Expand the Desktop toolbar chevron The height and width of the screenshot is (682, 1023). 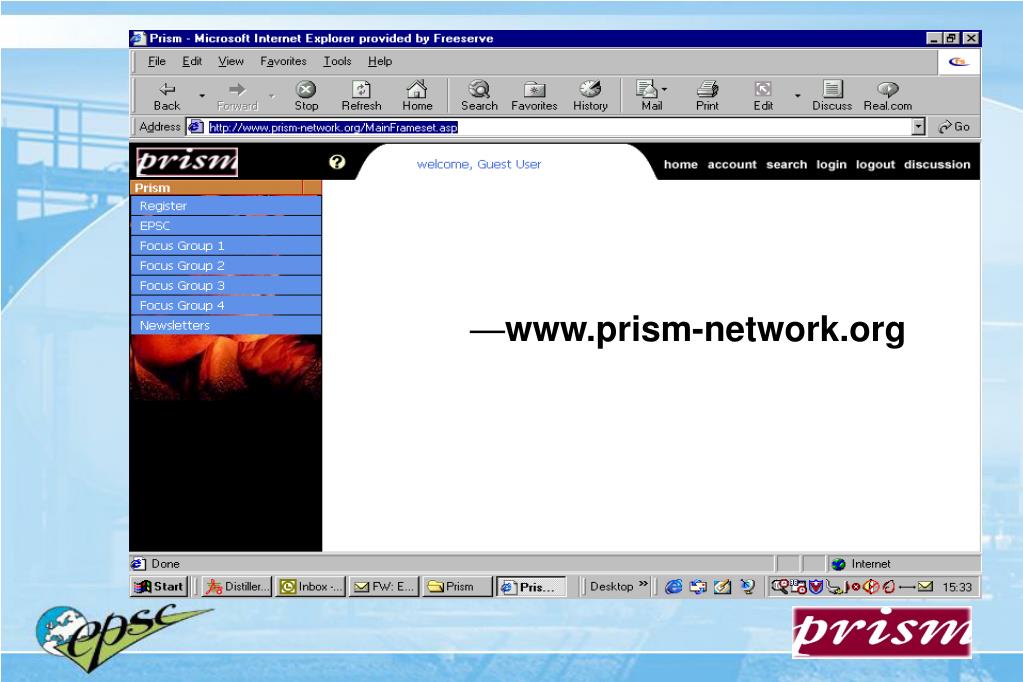643,584
